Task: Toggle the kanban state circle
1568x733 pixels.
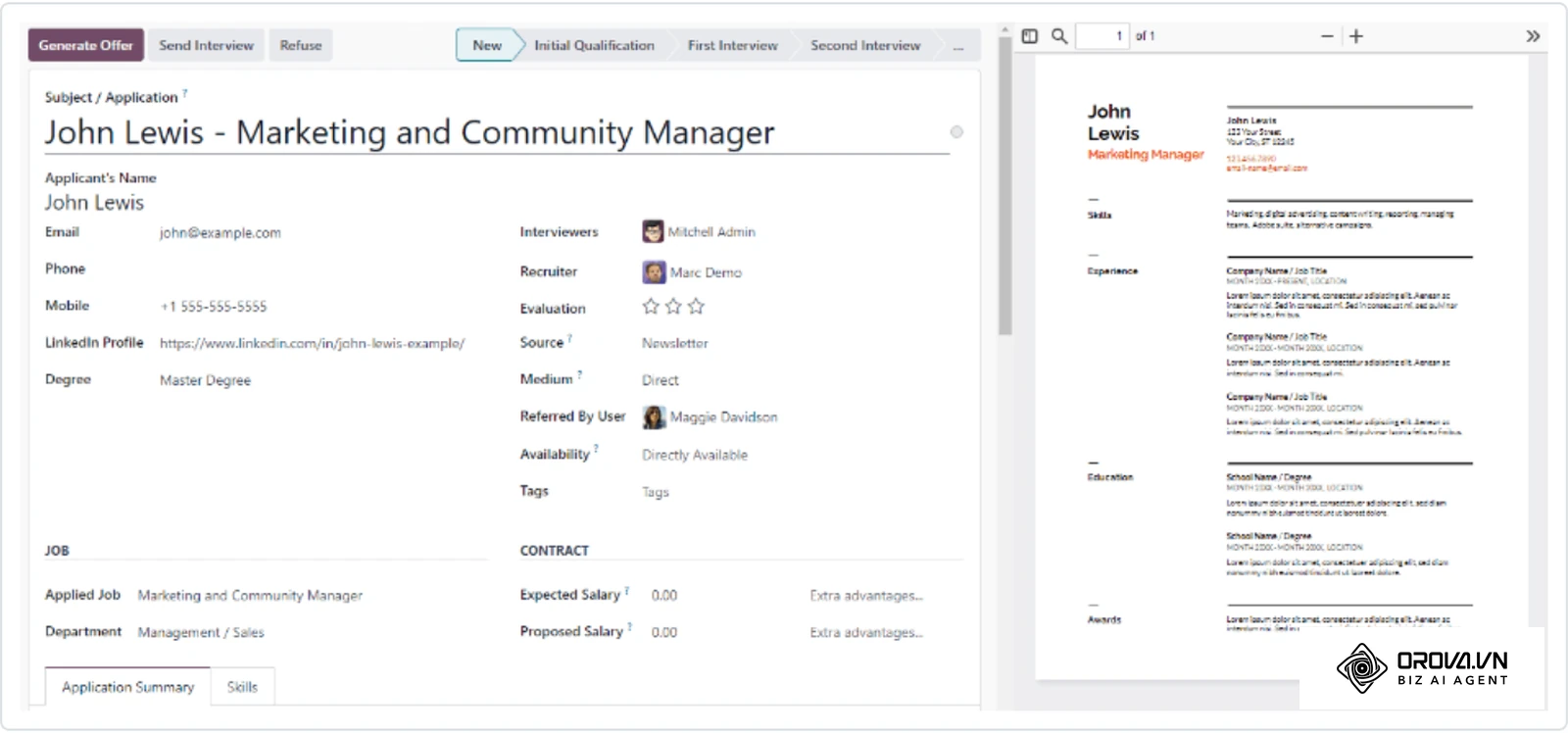Action: point(956,132)
